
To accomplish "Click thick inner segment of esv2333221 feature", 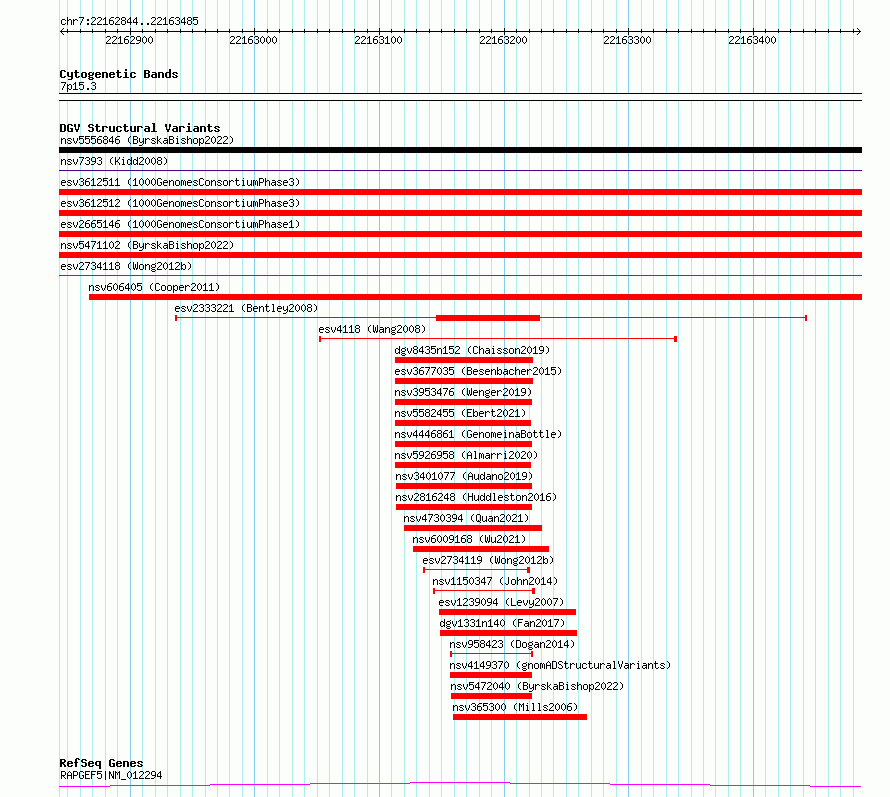I will (x=488, y=318).
